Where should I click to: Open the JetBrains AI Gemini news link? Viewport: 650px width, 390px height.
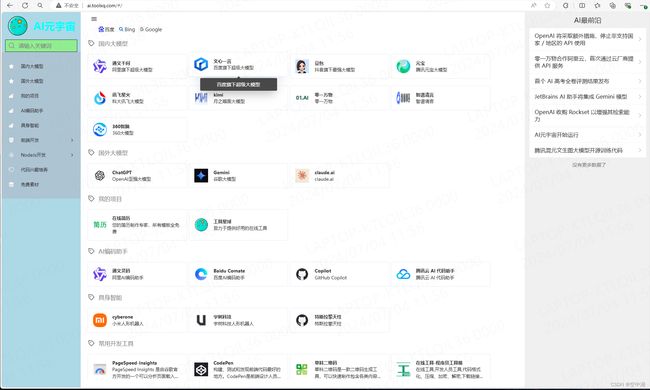pyautogui.click(x=580, y=97)
